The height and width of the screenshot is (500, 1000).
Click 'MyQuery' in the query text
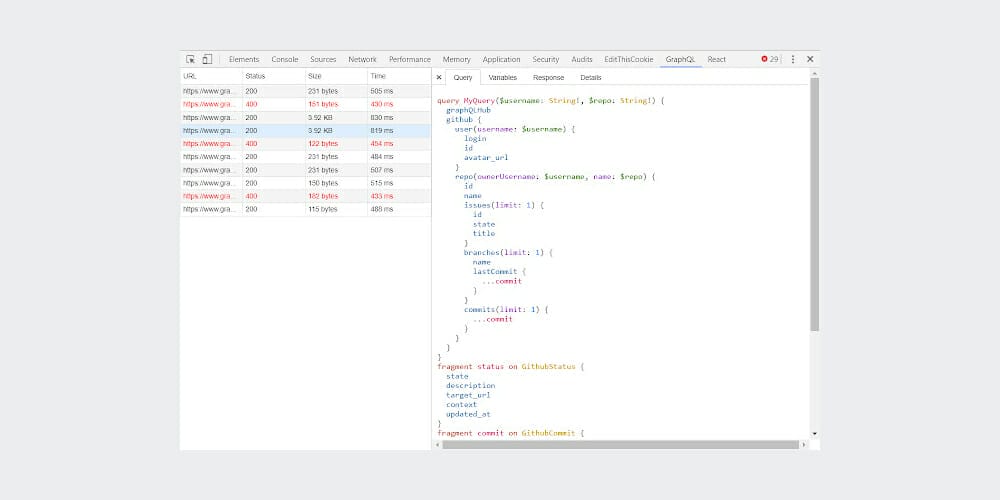[481, 101]
